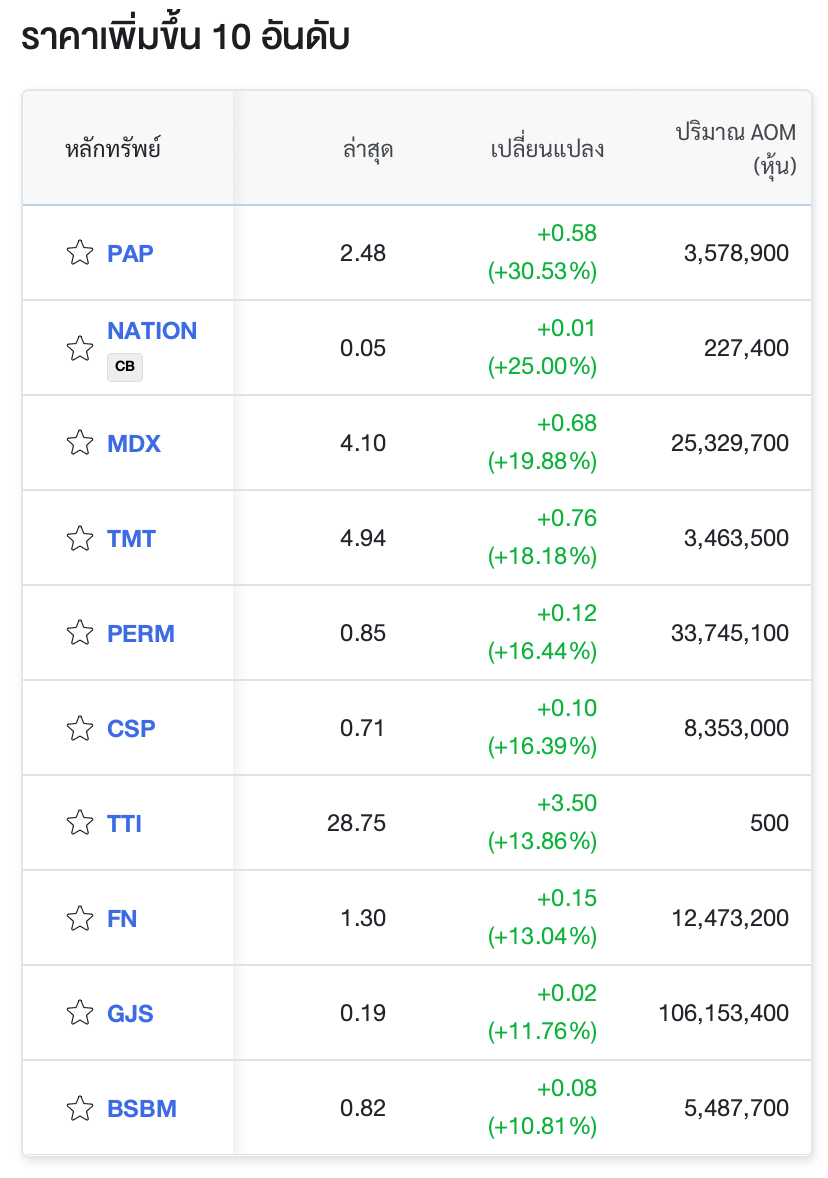Click the ปริมาณ AOM column header
Viewport: 828px width, 1178px height.
[x=736, y=149]
